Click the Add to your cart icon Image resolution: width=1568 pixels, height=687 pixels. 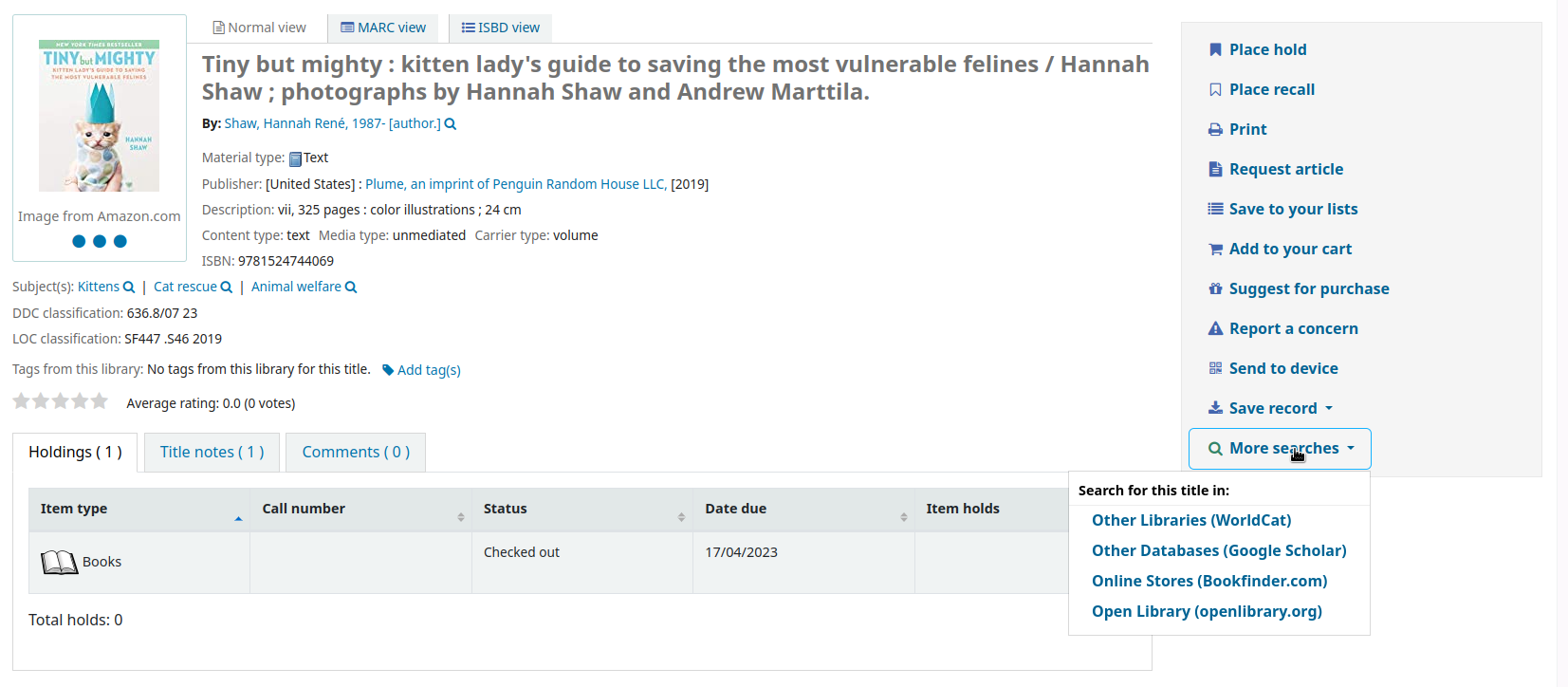1215,249
